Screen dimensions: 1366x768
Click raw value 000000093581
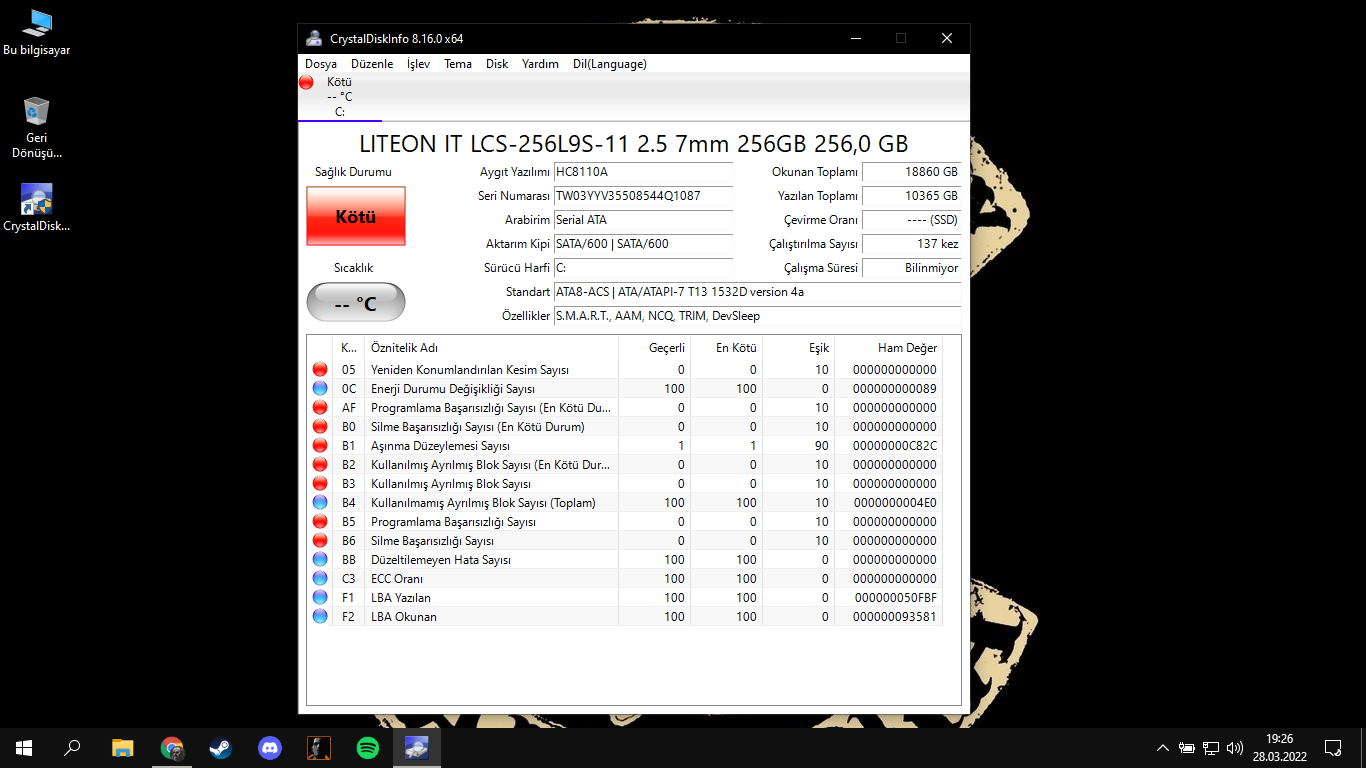pos(895,617)
